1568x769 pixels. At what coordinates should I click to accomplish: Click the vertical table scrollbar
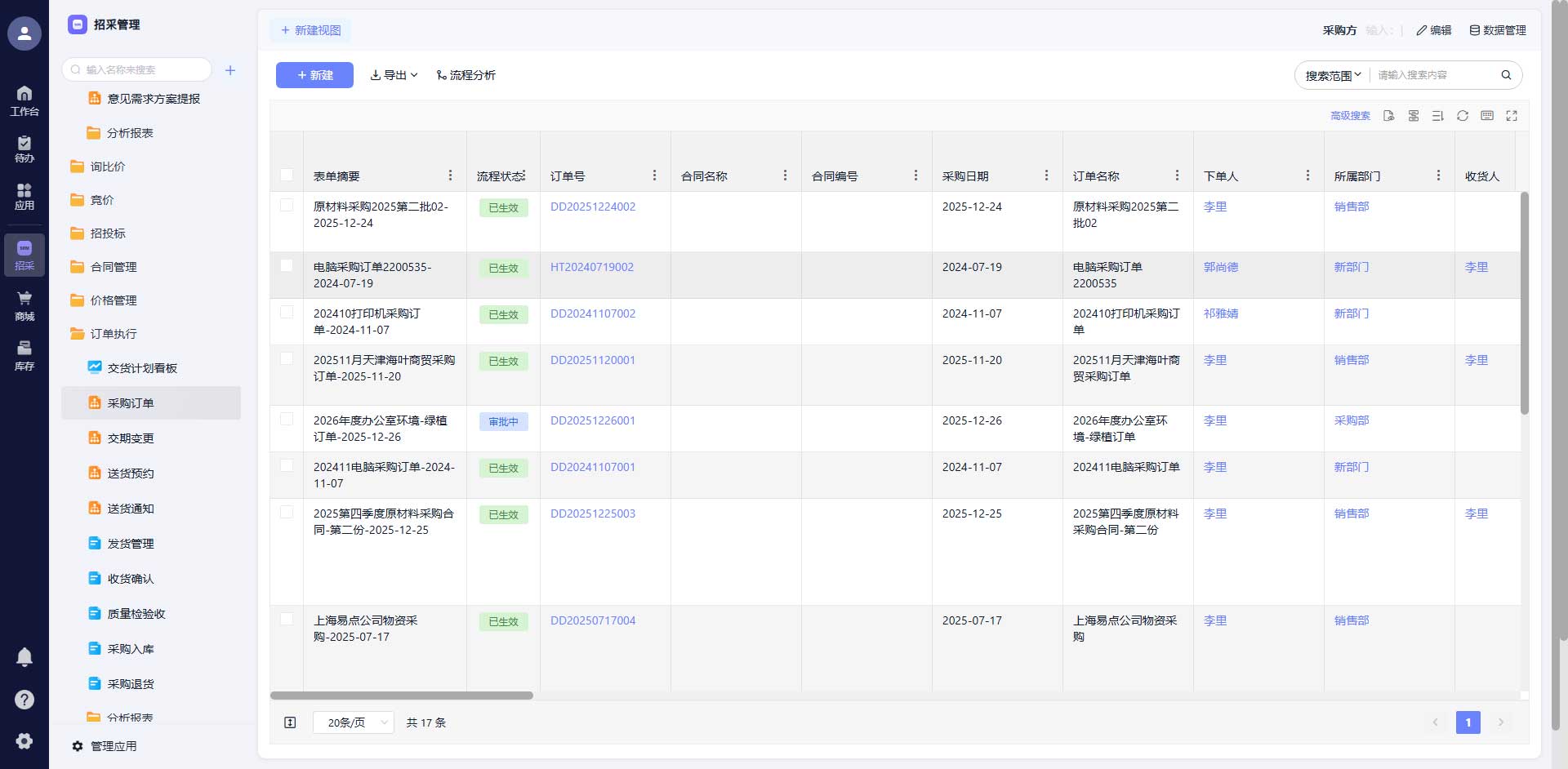[1524, 303]
